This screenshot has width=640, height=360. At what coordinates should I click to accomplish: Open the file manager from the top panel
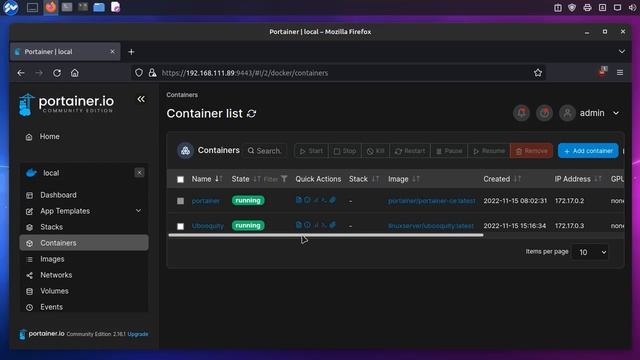[99, 7]
